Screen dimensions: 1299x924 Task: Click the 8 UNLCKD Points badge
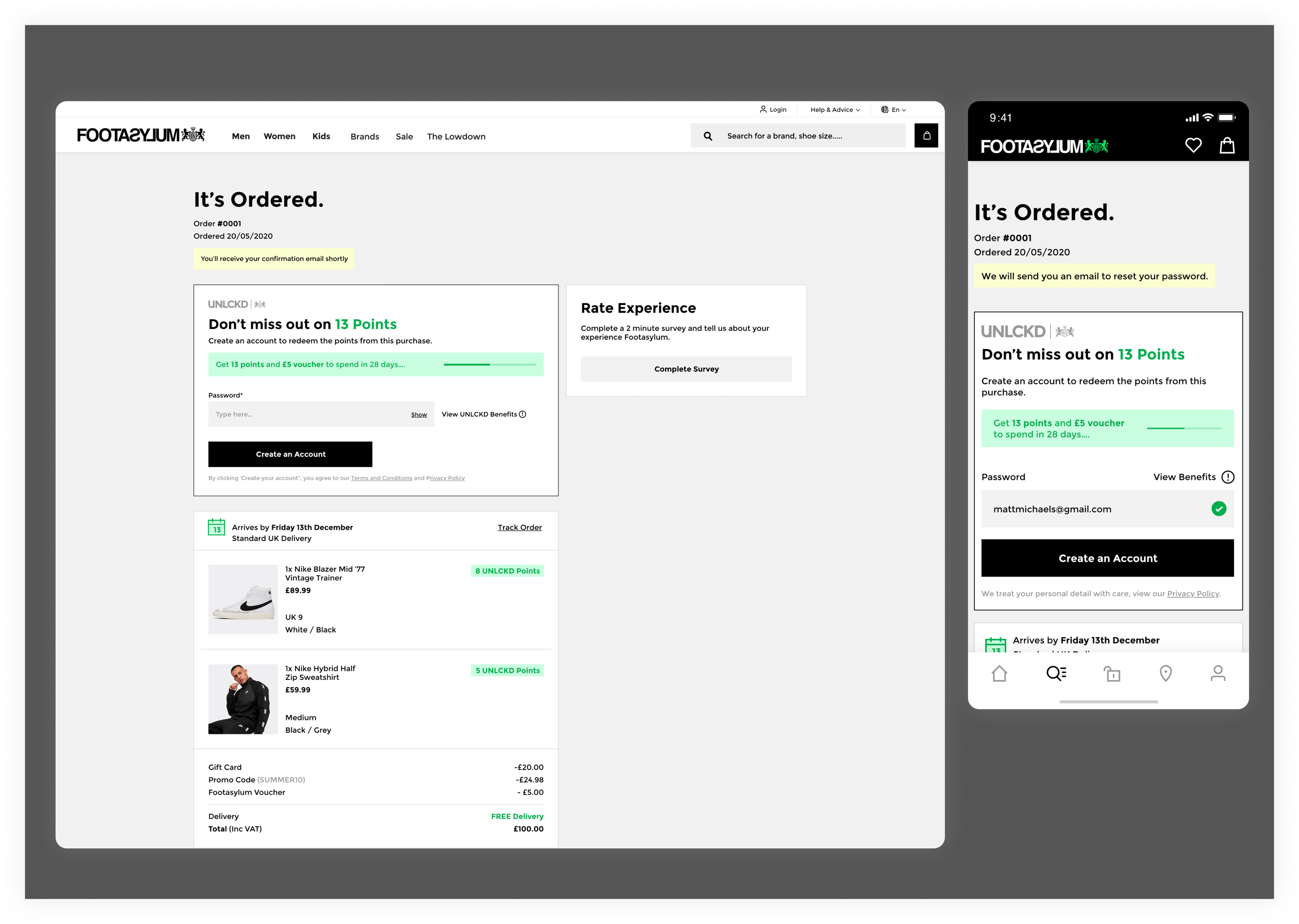coord(507,571)
